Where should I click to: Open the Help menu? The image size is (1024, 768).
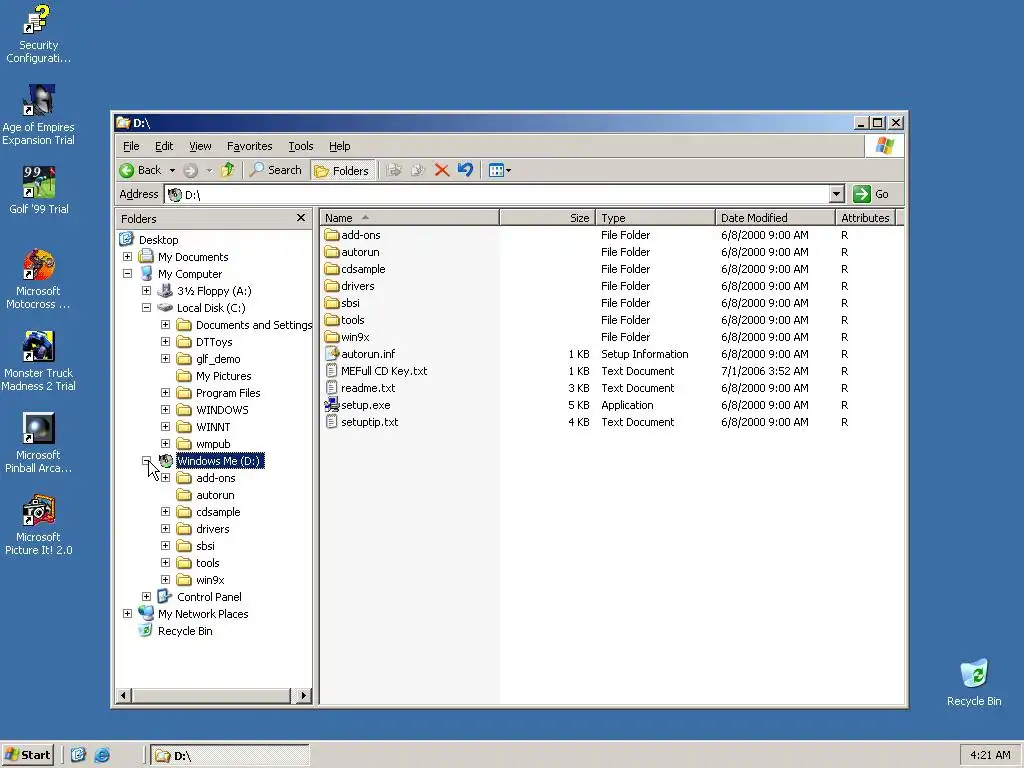pos(340,146)
